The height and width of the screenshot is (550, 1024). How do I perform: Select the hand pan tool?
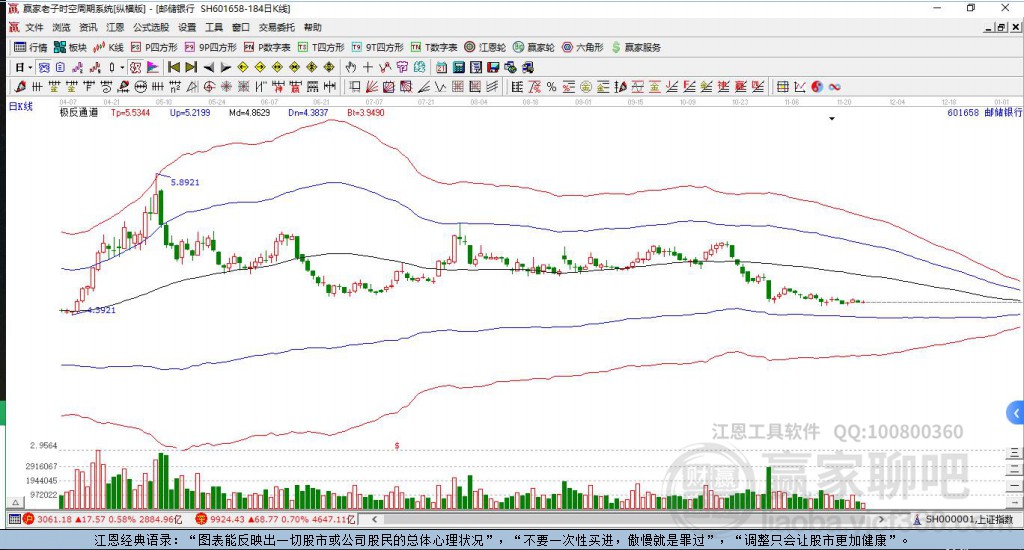point(351,67)
